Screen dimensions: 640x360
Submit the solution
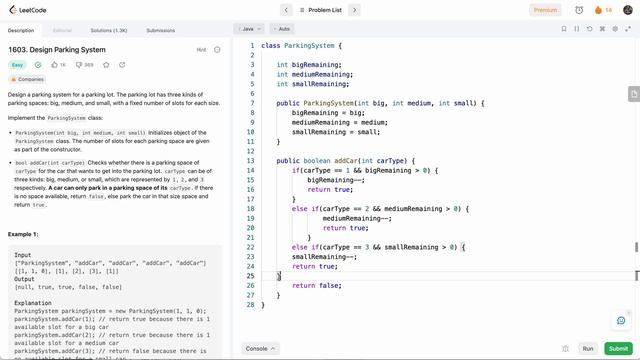click(618, 349)
